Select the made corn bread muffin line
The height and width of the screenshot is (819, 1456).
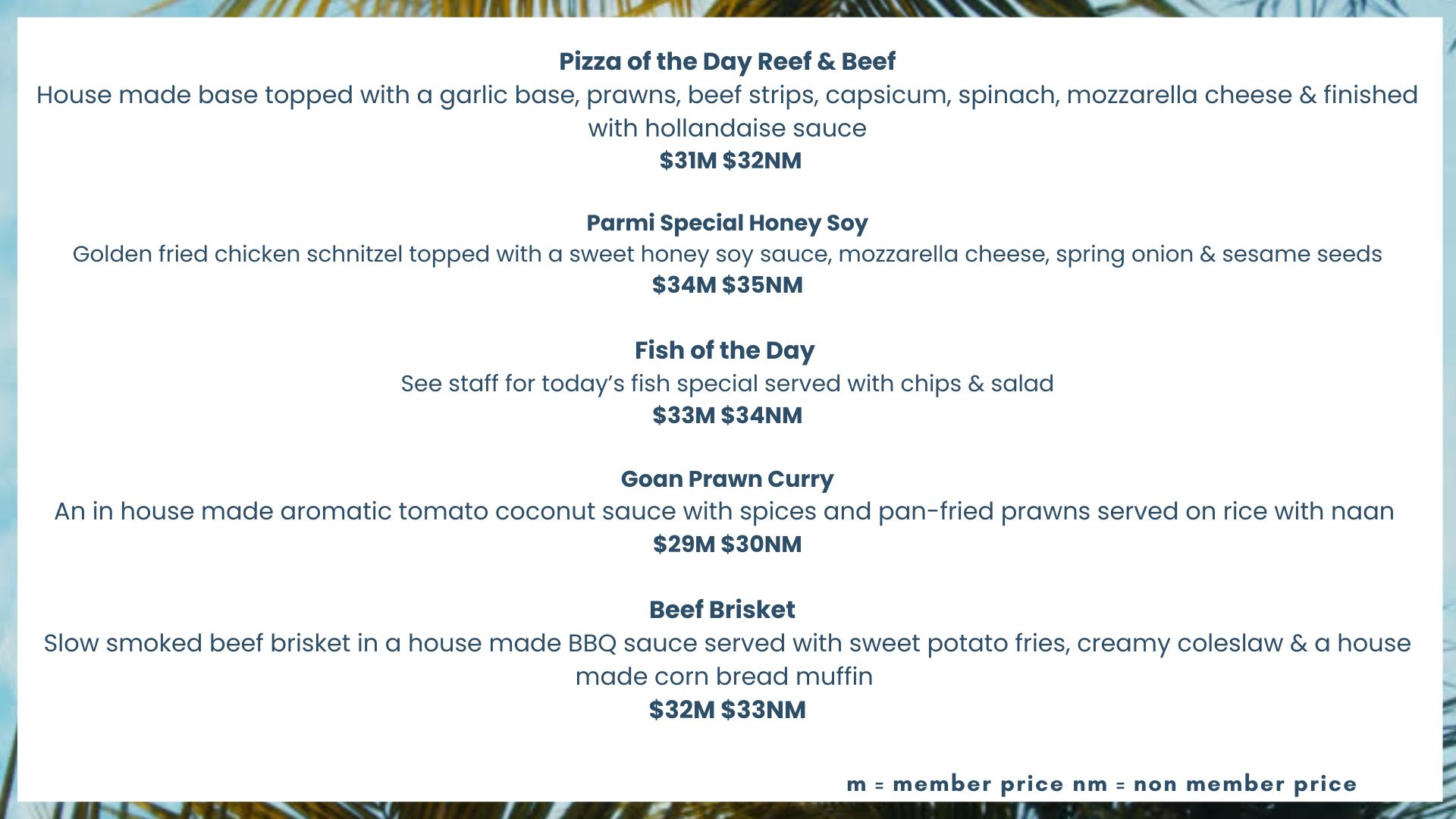724,676
